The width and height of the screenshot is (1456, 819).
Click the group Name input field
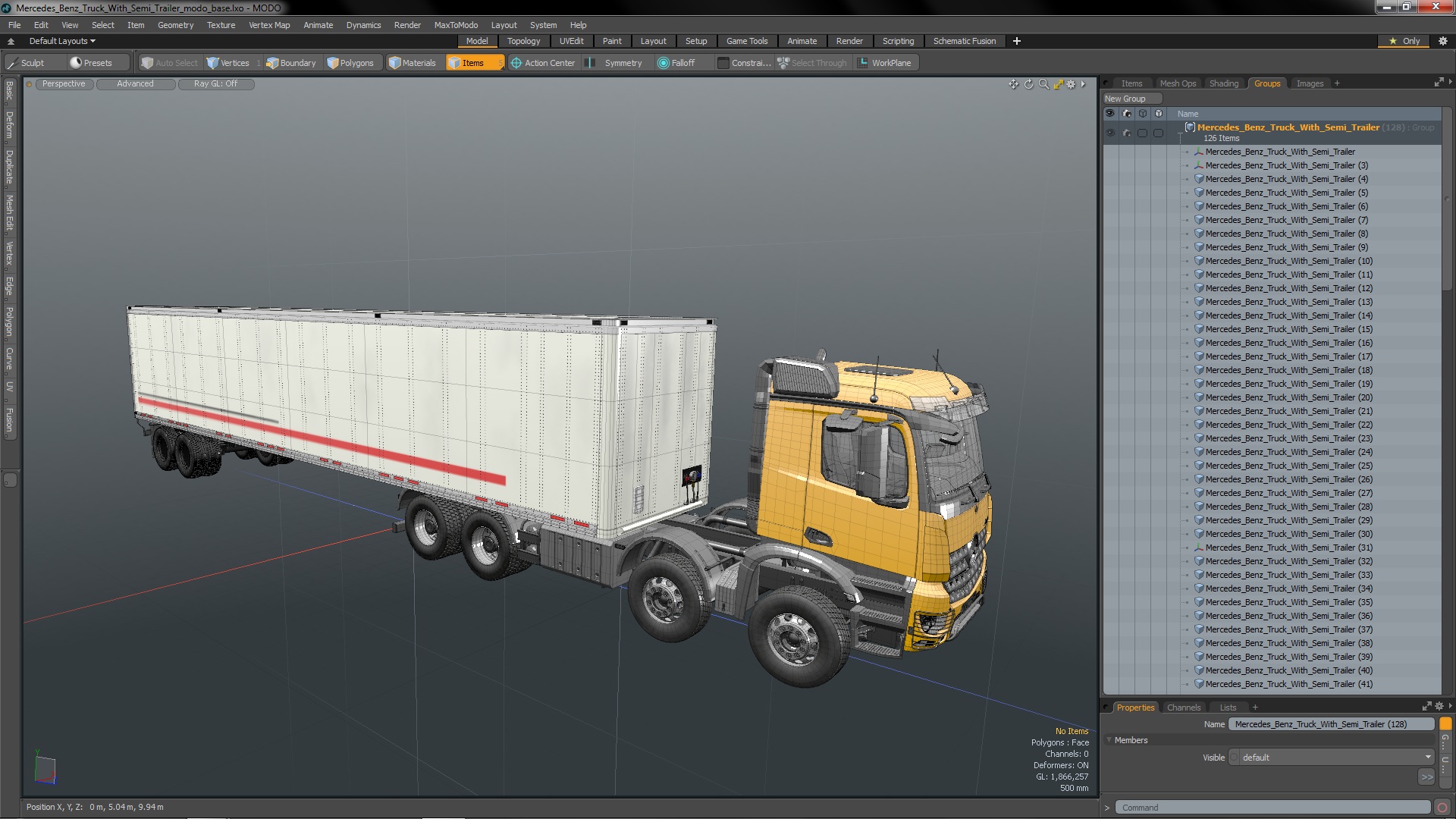1332,724
